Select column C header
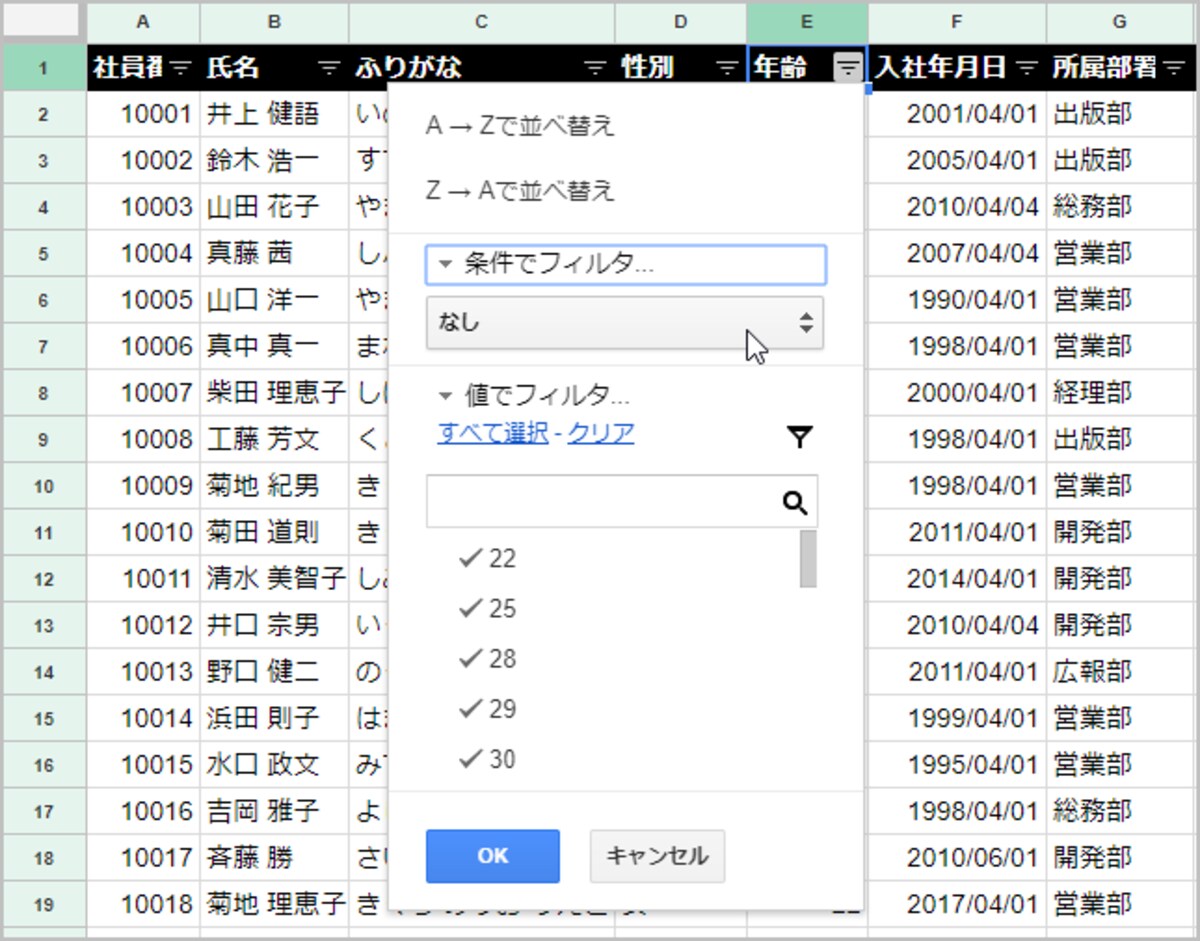 coord(482,22)
